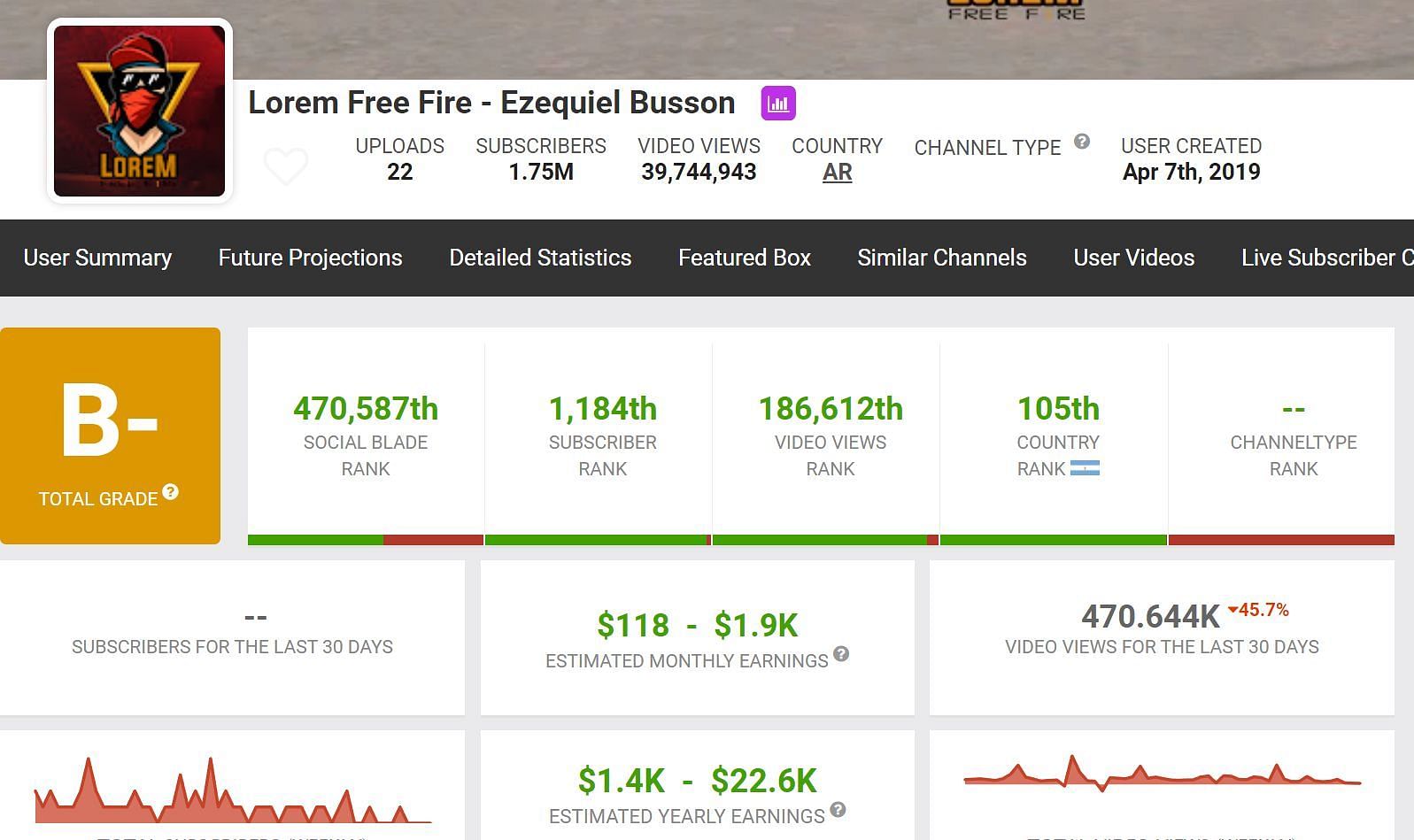Click the 105th country rank value
The height and width of the screenshot is (840, 1414).
pyautogui.click(x=1058, y=409)
